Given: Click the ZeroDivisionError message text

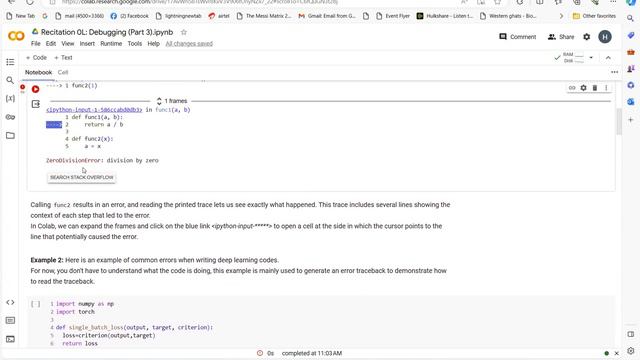Looking at the screenshot, I should tap(102, 160).
